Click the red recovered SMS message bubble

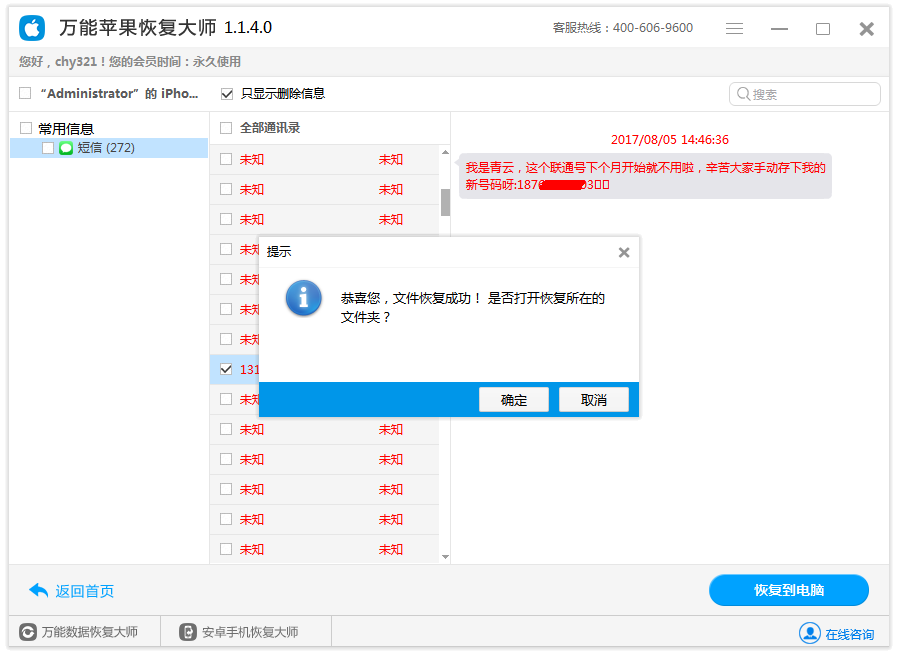645,176
